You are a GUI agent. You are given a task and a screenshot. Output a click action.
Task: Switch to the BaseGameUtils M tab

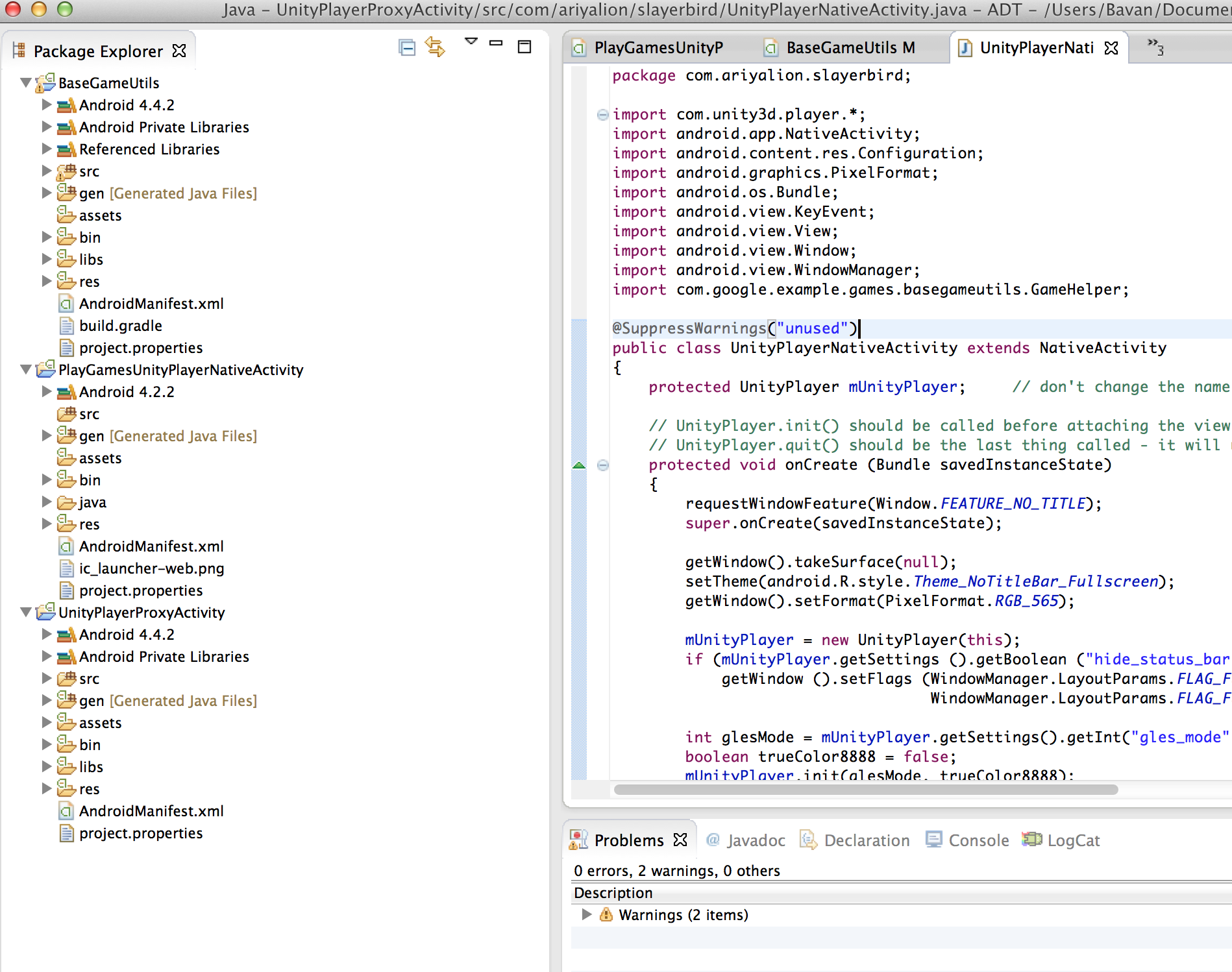click(x=850, y=48)
